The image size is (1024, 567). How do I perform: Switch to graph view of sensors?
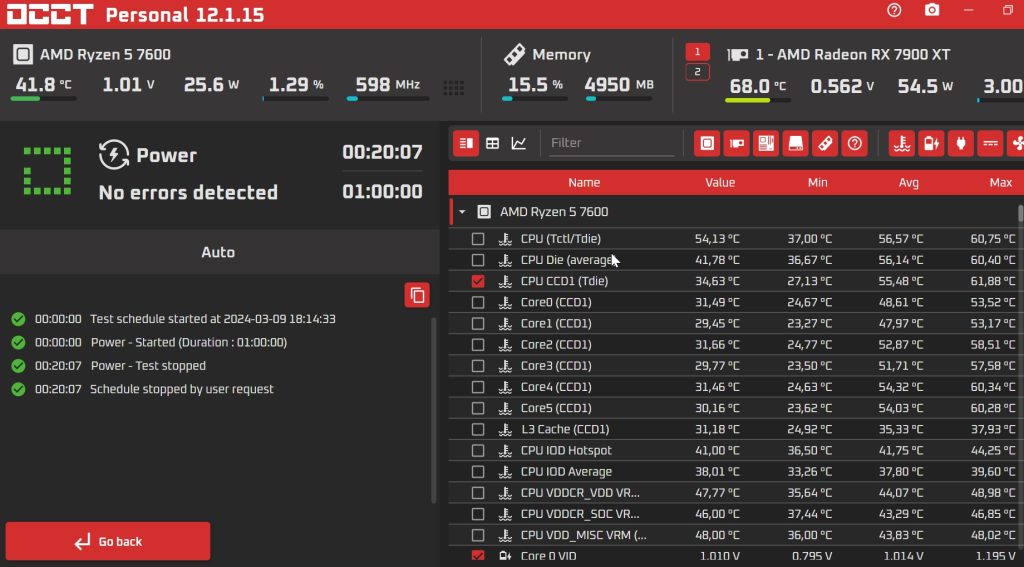519,143
